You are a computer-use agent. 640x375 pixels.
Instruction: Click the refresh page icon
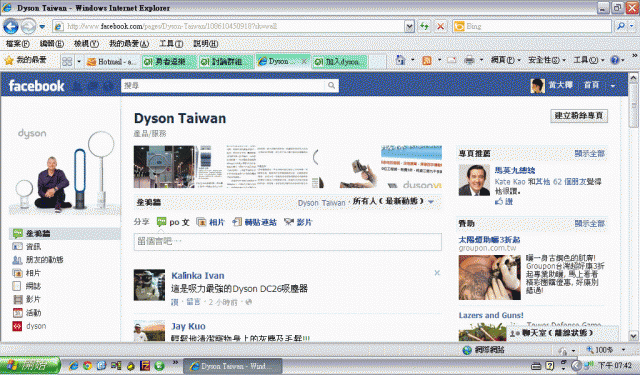point(424,27)
